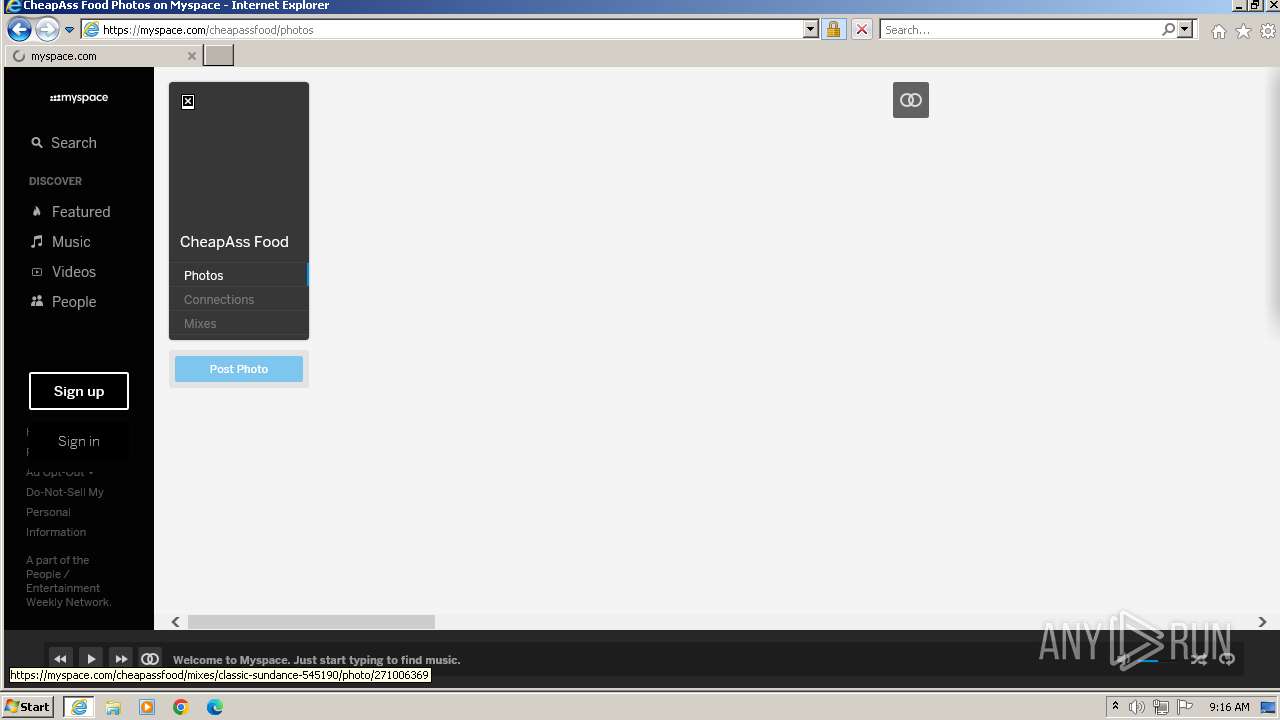Open the CheapAss Food profile name
The width and height of the screenshot is (1280, 720).
tap(234, 242)
